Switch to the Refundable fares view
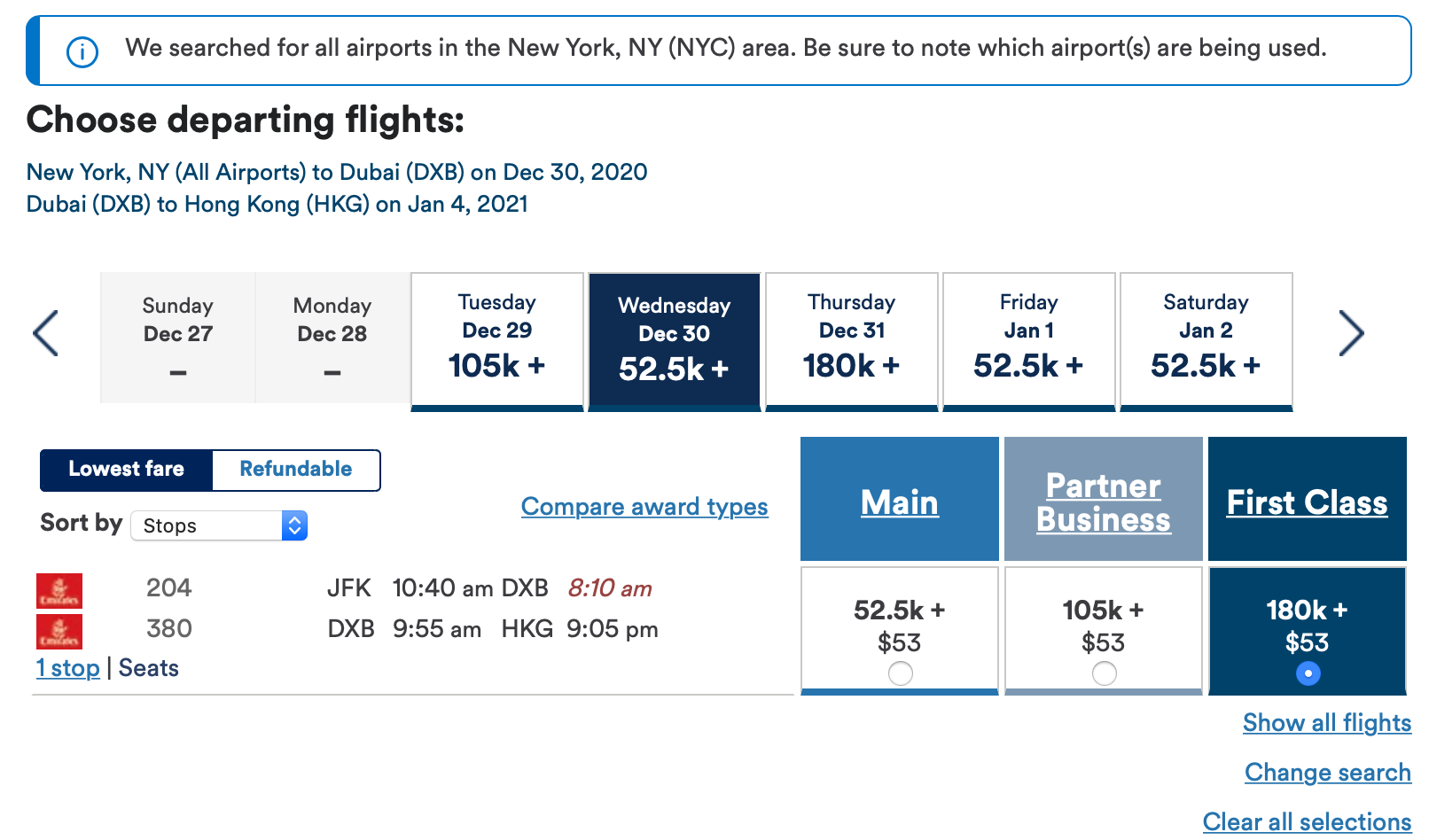This screenshot has width=1429, height=840. pos(295,469)
